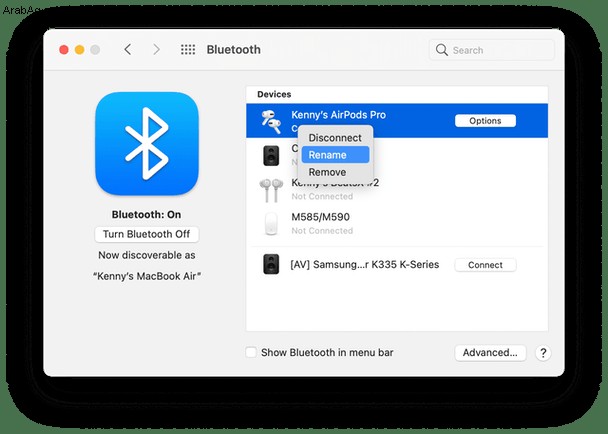Click the magnifying glass search icon
The width and height of the screenshot is (608, 434).
(x=442, y=50)
